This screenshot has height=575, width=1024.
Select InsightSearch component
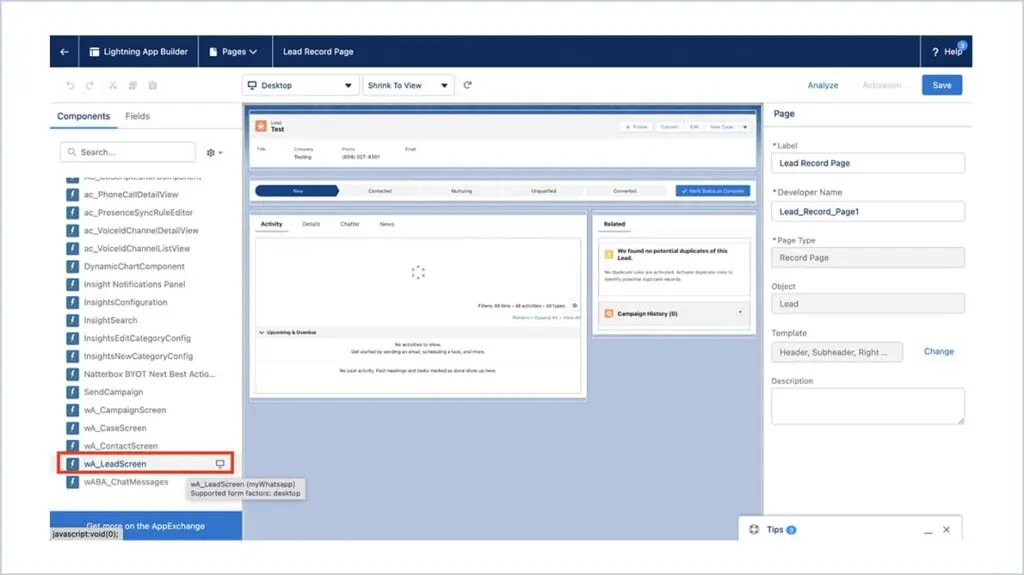point(110,320)
